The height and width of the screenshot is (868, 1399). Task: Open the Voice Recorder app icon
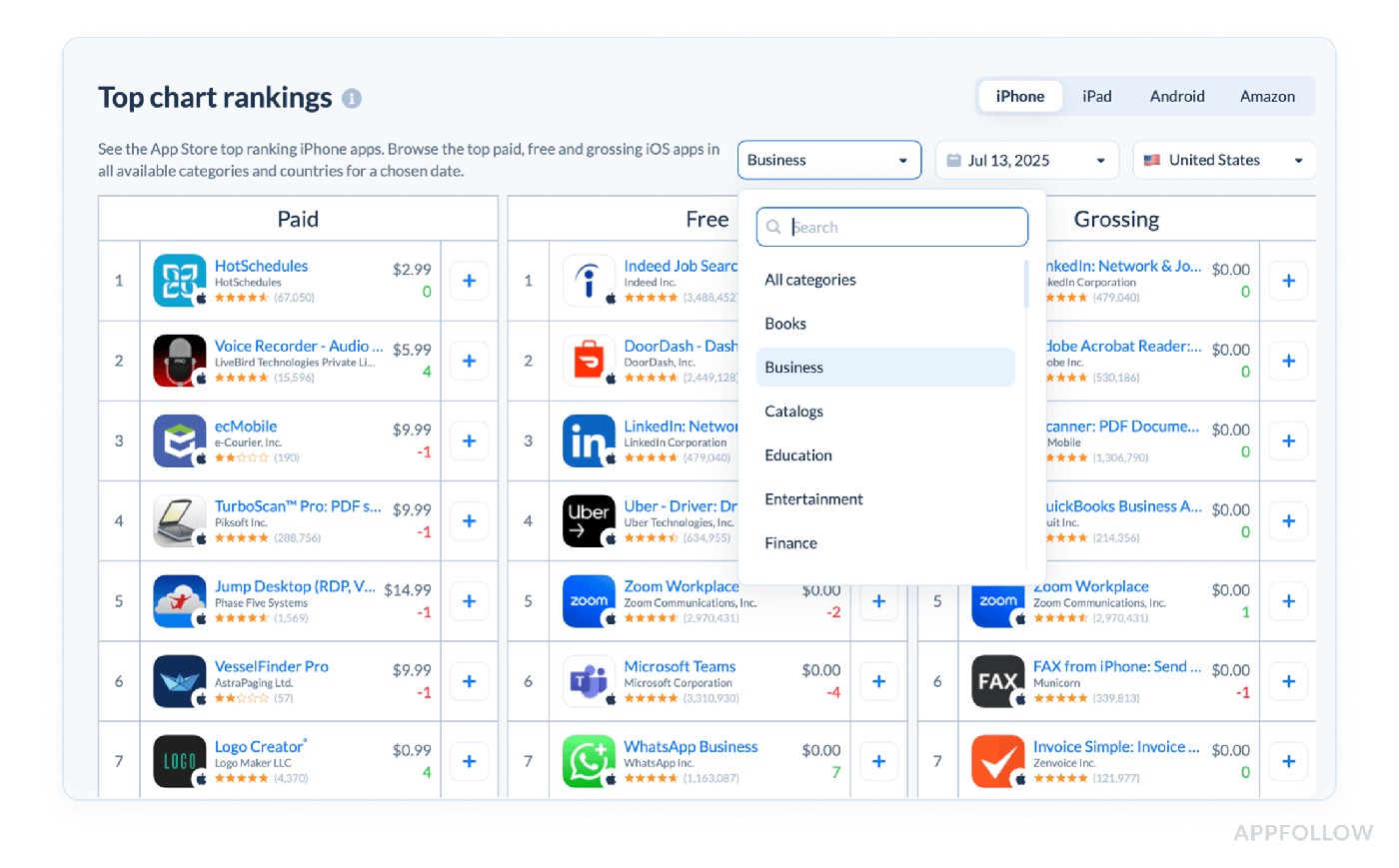pos(180,361)
